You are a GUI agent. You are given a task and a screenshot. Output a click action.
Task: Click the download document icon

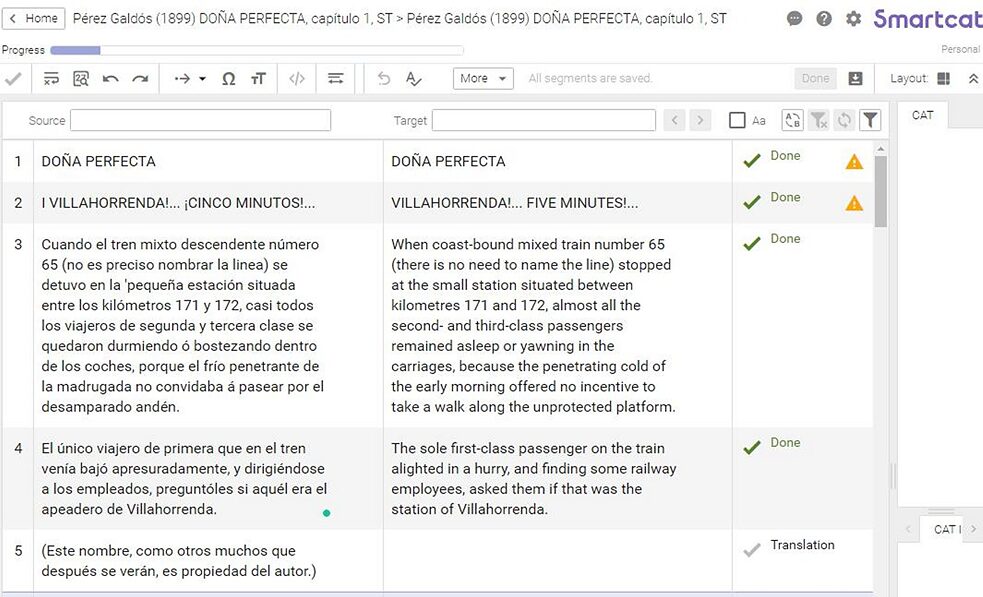coord(855,79)
